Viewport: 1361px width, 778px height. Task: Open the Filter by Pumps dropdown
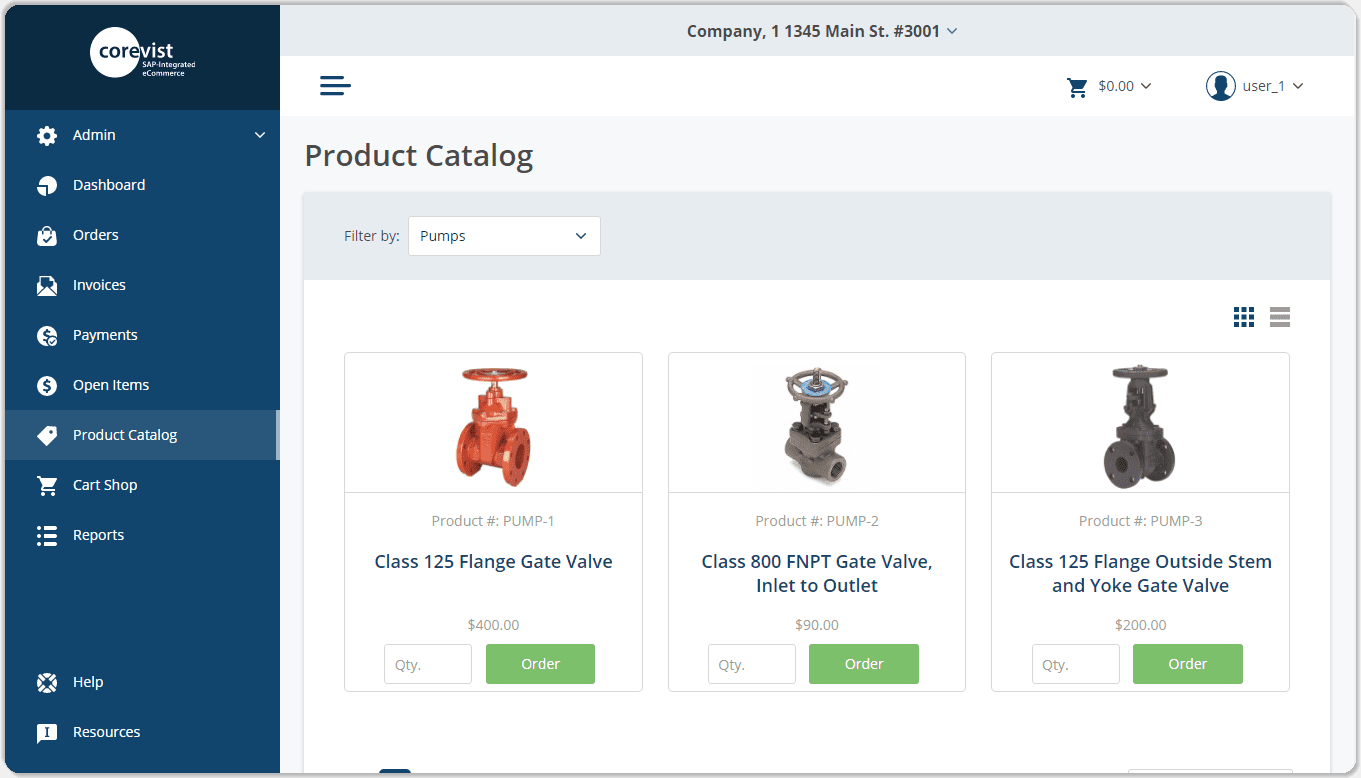coord(504,235)
